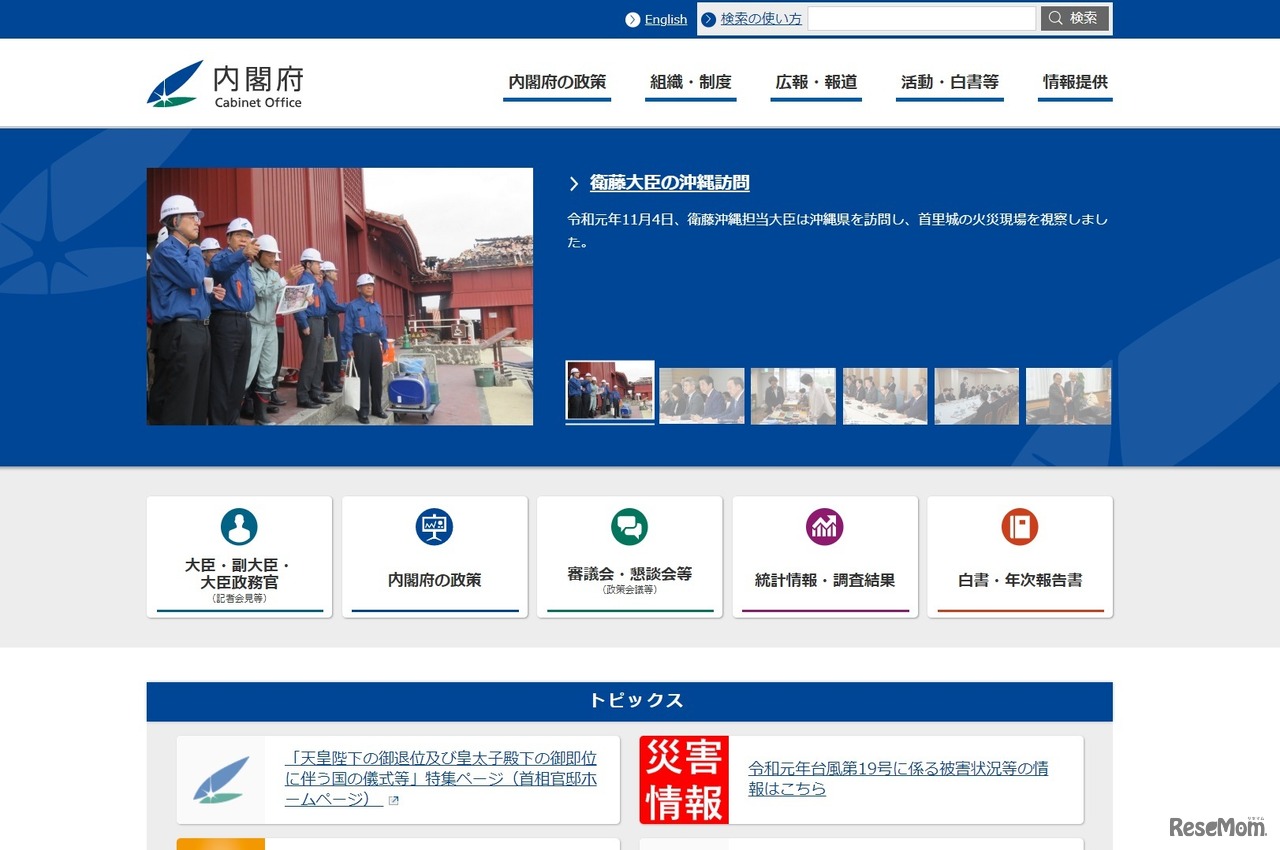Select the 情報提供 navigation item
Viewport: 1280px width, 850px height.
pyautogui.click(x=1075, y=83)
